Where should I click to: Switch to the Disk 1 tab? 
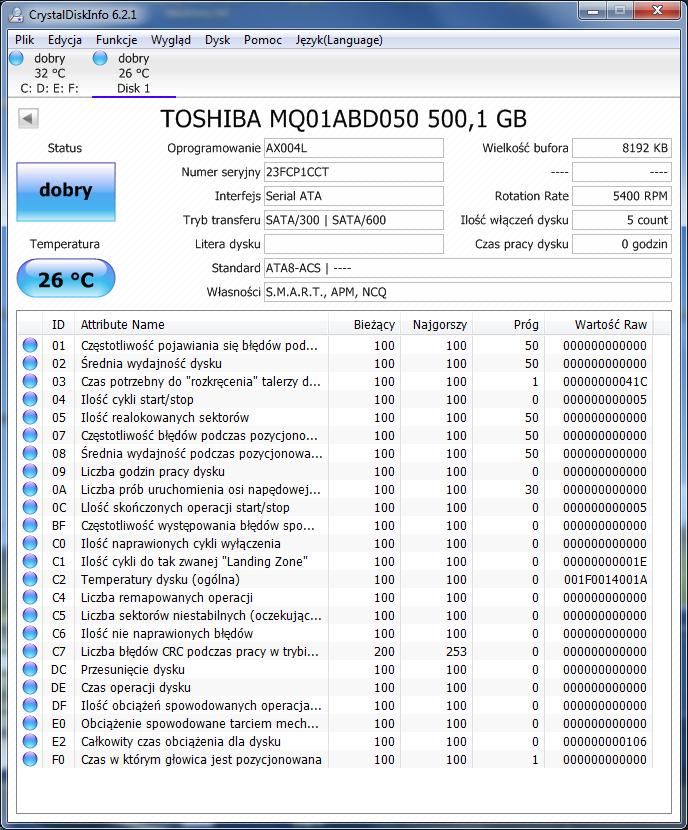133,73
